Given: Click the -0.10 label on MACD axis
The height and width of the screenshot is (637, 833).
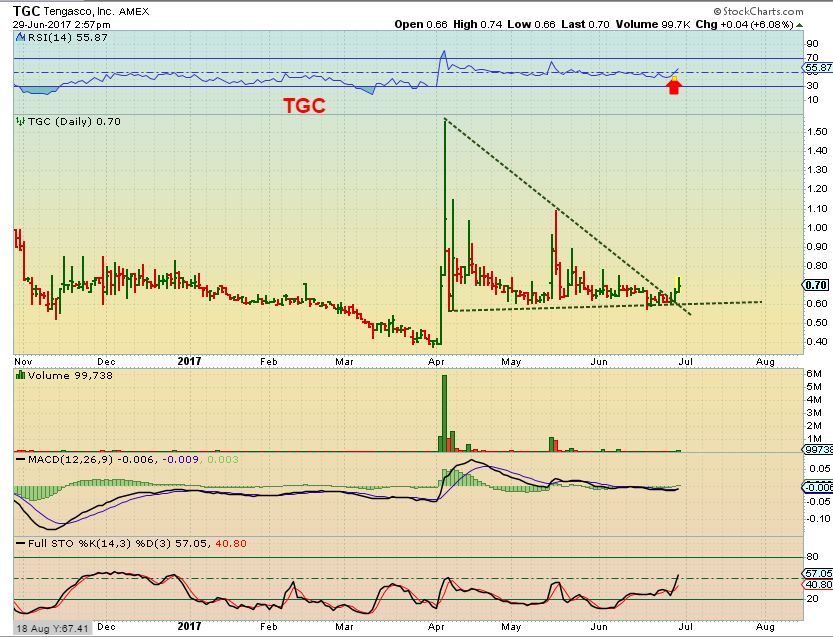Looking at the screenshot, I should tap(818, 519).
